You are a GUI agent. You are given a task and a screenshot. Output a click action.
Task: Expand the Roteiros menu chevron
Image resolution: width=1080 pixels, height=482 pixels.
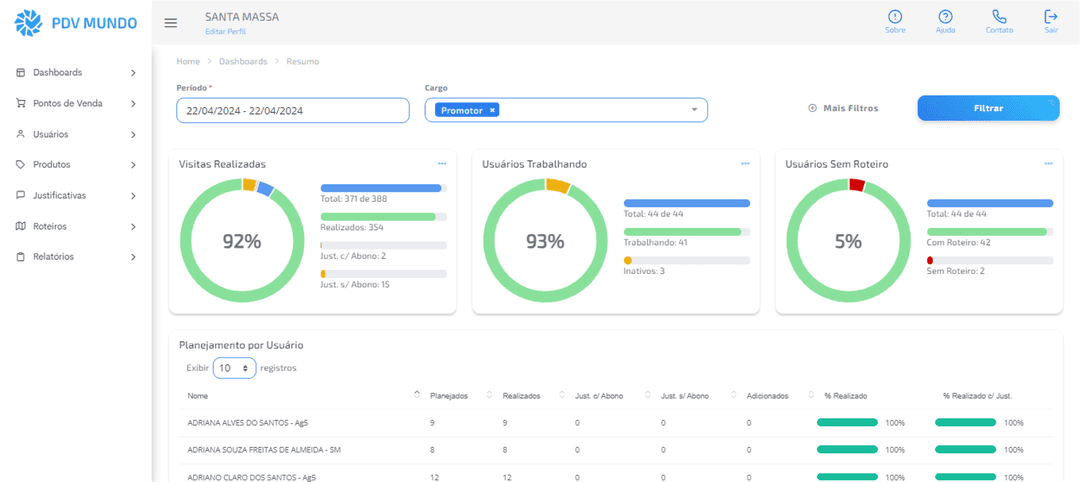(134, 227)
